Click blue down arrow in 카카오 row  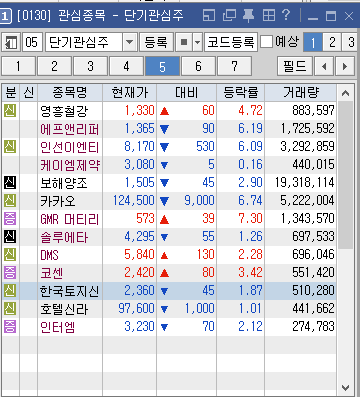pos(164,201)
